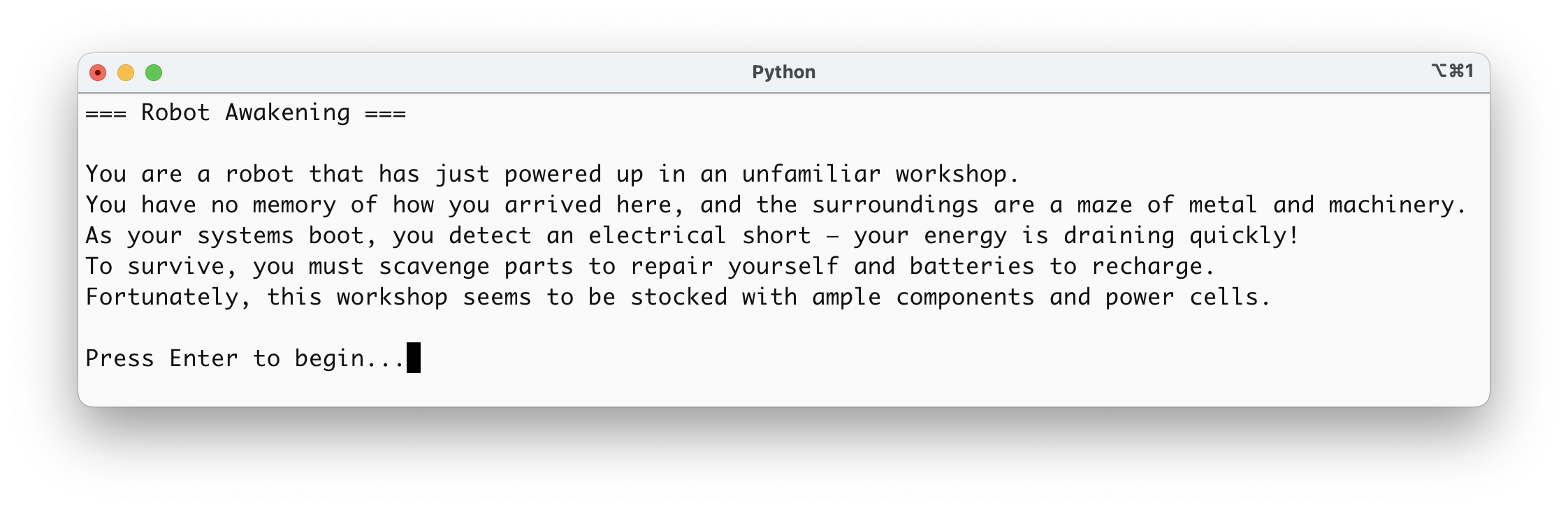Click the word 'quickly!' in the energy line
Image resolution: width=1568 pixels, height=510 pixels.
click(1244, 235)
